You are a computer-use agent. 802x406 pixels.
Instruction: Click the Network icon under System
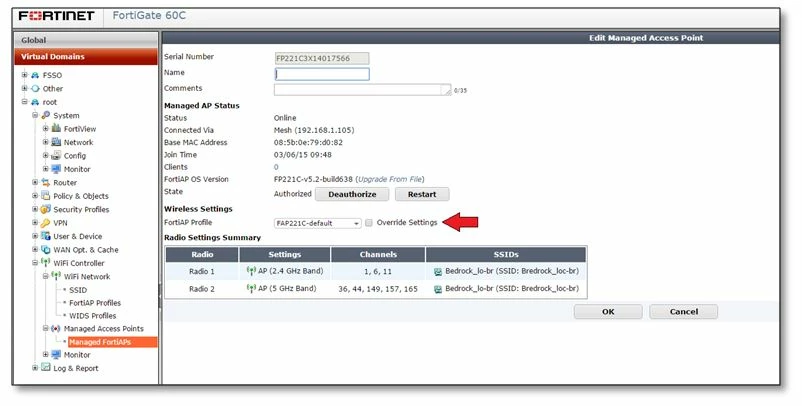[x=56, y=142]
